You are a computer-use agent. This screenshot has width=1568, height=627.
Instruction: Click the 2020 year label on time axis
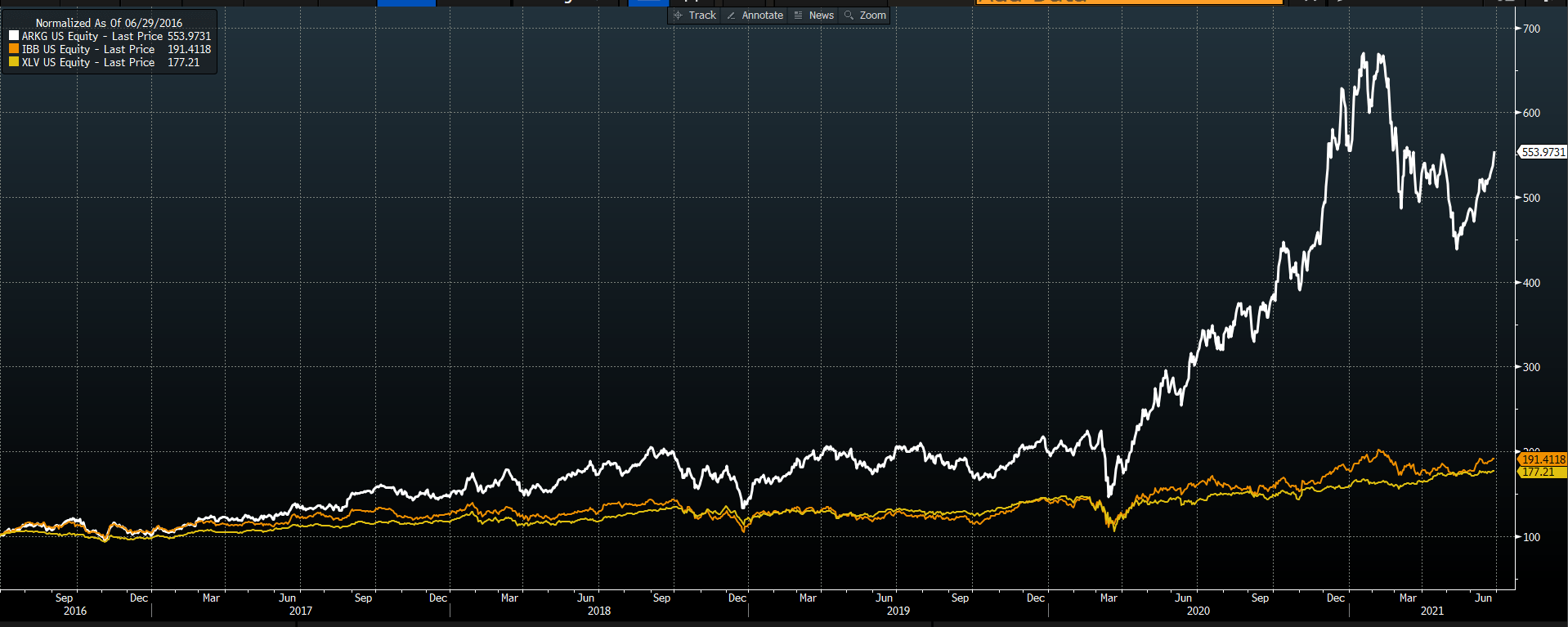[1198, 611]
